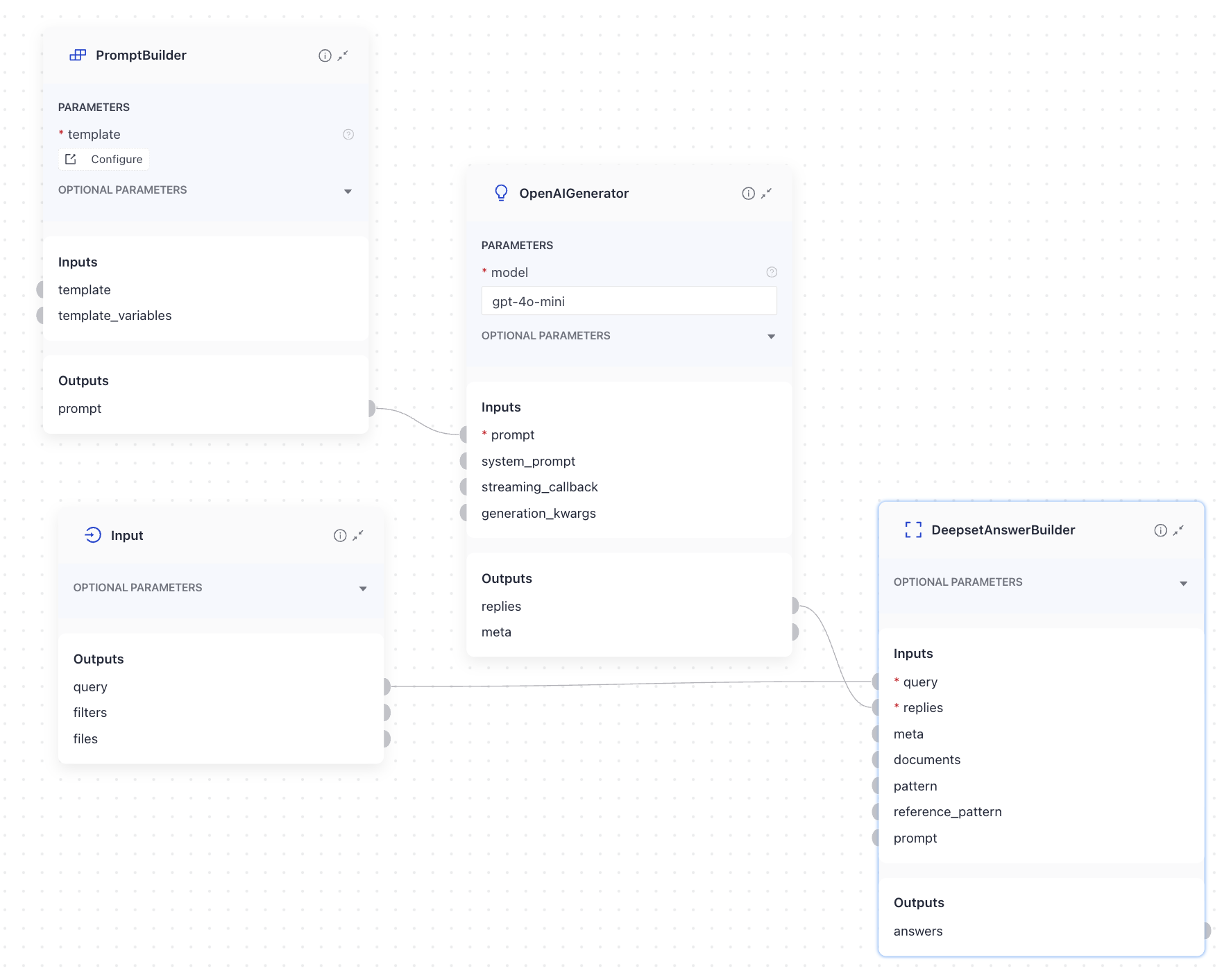Open info for the OpenAIGenerator node
The image size is (1231, 980).
pyautogui.click(x=747, y=193)
